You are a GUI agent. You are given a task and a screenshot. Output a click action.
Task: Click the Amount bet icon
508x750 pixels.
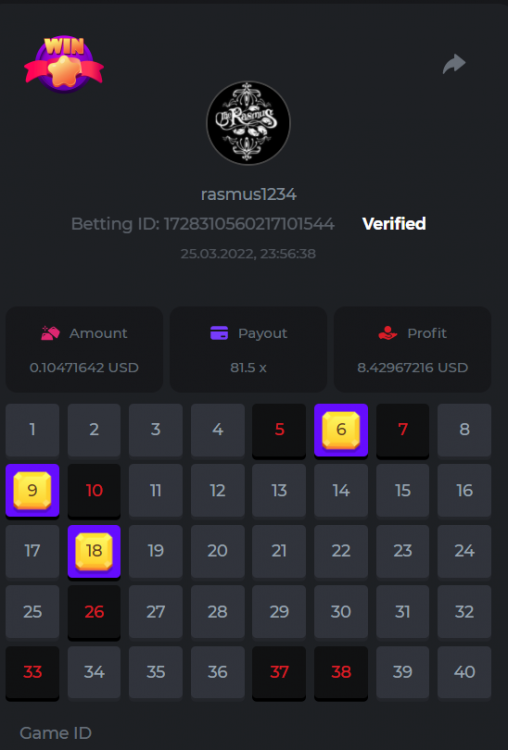coord(50,333)
